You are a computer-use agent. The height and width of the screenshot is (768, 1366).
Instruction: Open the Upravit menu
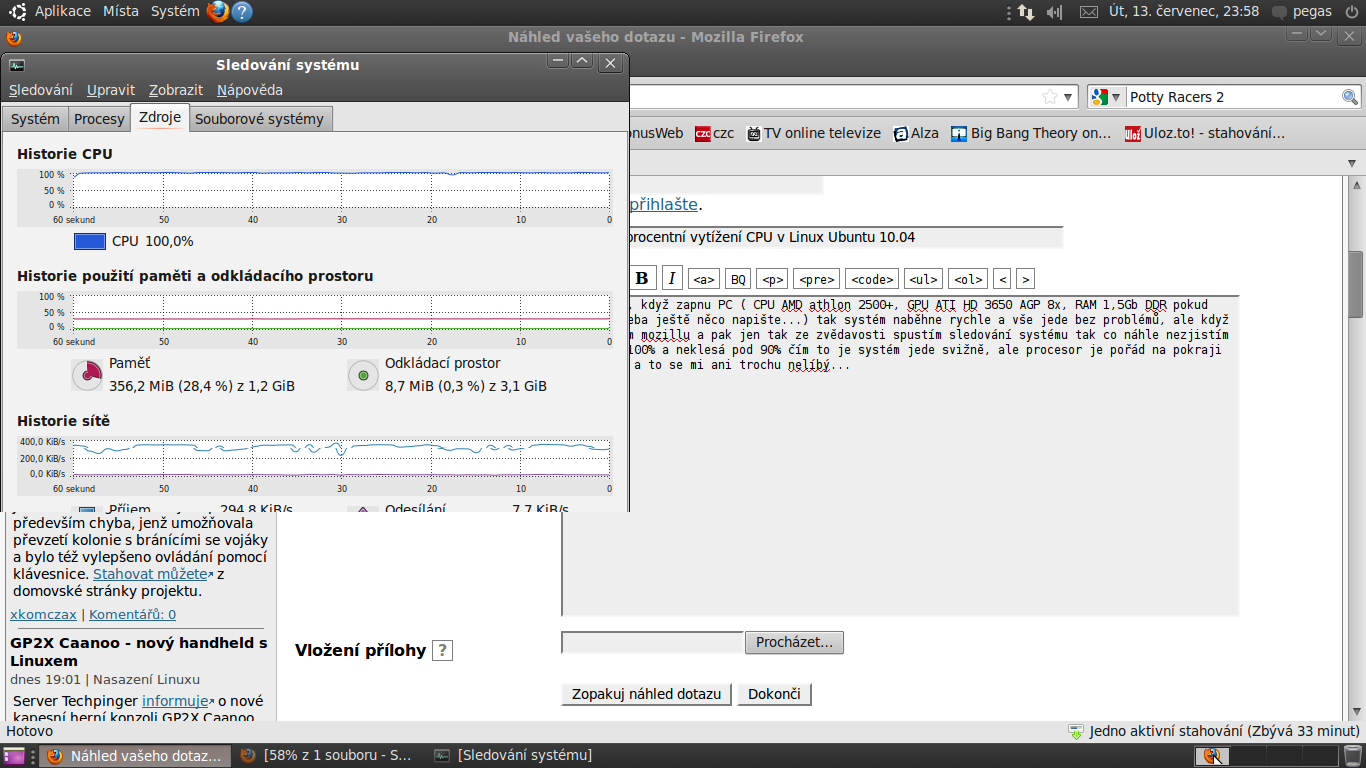pyautogui.click(x=111, y=90)
